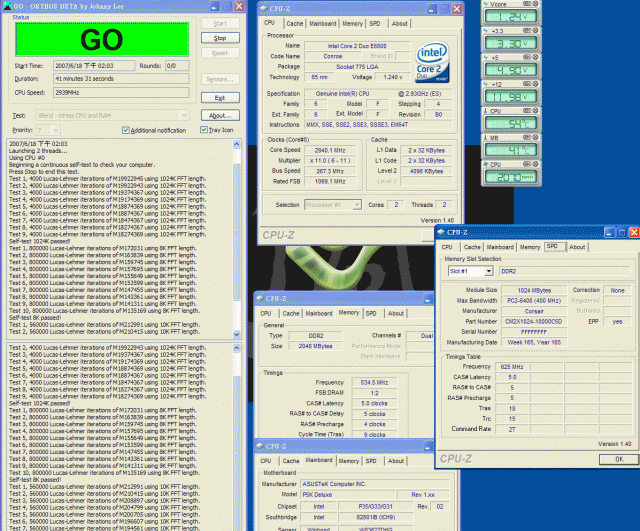Open the SPD tab in the CPU-Z Memory window
Image resolution: width=640 pixels, height=531 pixels.
(x=371, y=313)
